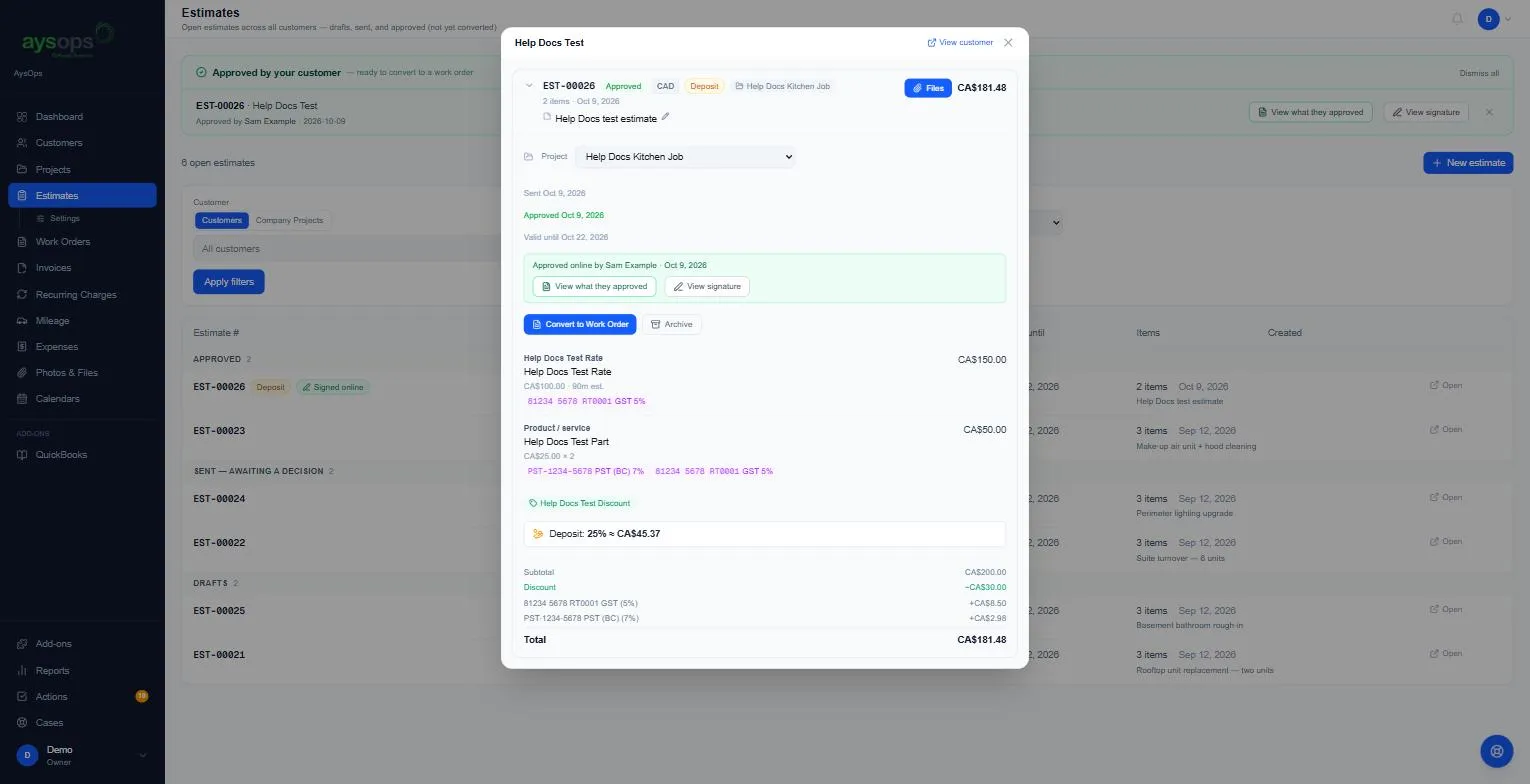Viewport: 1530px width, 784px height.
Task: Select the Customers filter tab
Action: click(x=221, y=221)
